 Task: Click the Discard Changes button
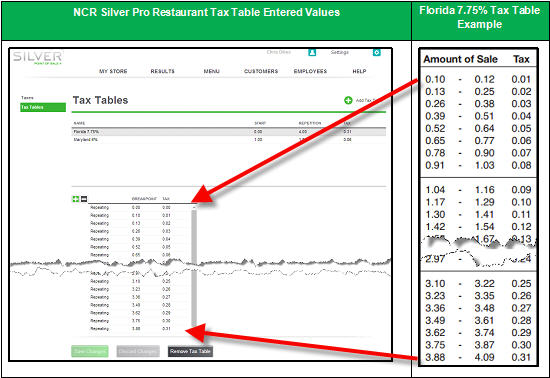(138, 351)
